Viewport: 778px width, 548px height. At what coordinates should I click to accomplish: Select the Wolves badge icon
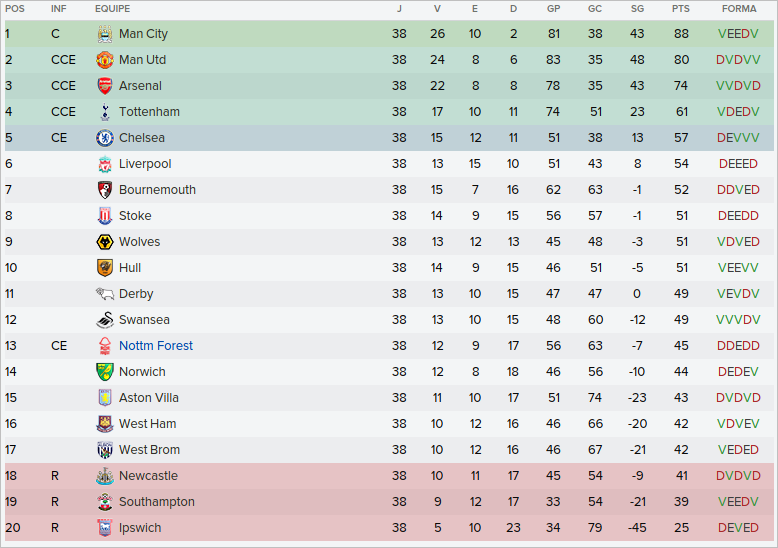(105, 242)
